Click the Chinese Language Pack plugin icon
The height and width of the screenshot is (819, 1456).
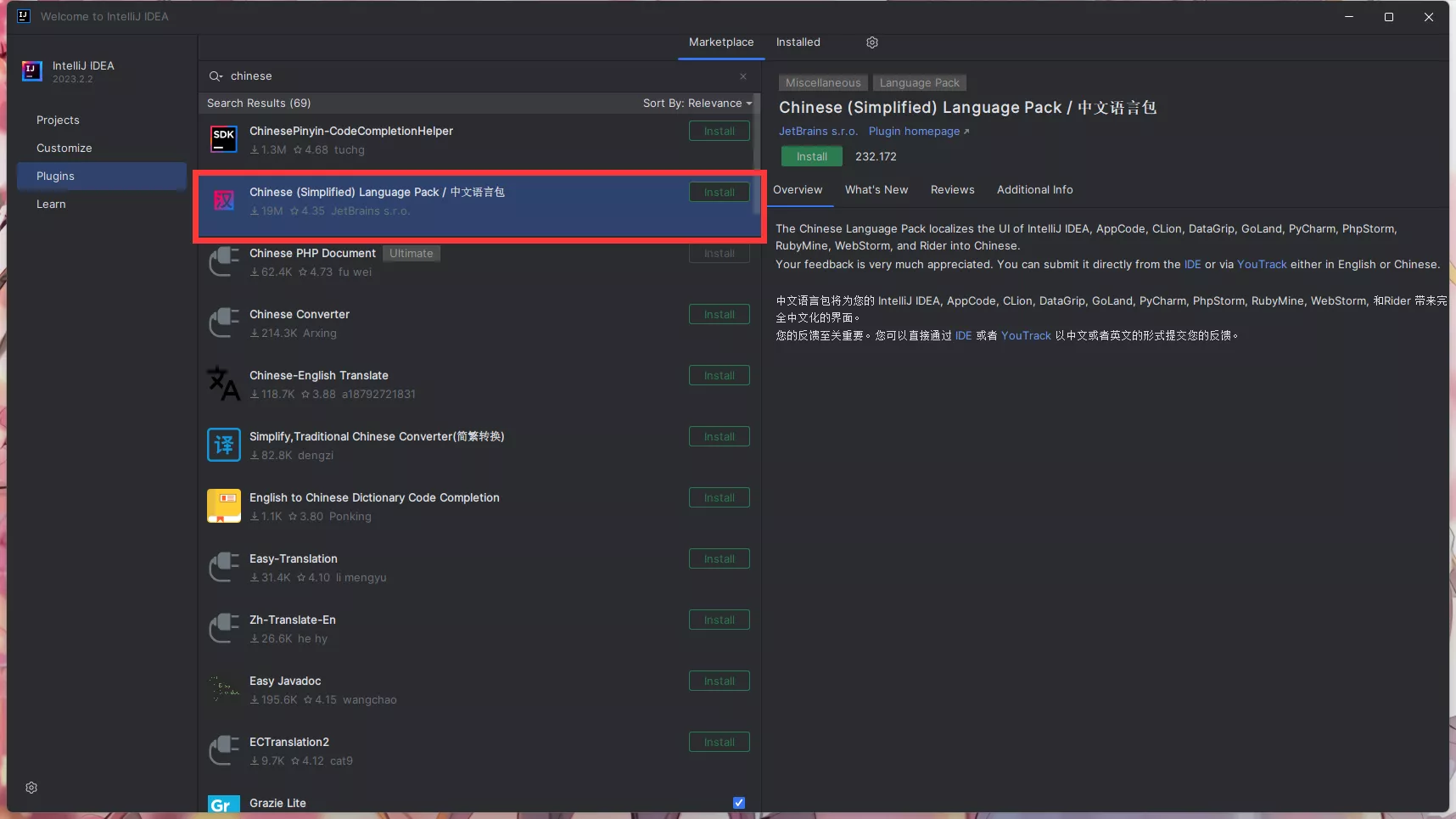tap(224, 201)
